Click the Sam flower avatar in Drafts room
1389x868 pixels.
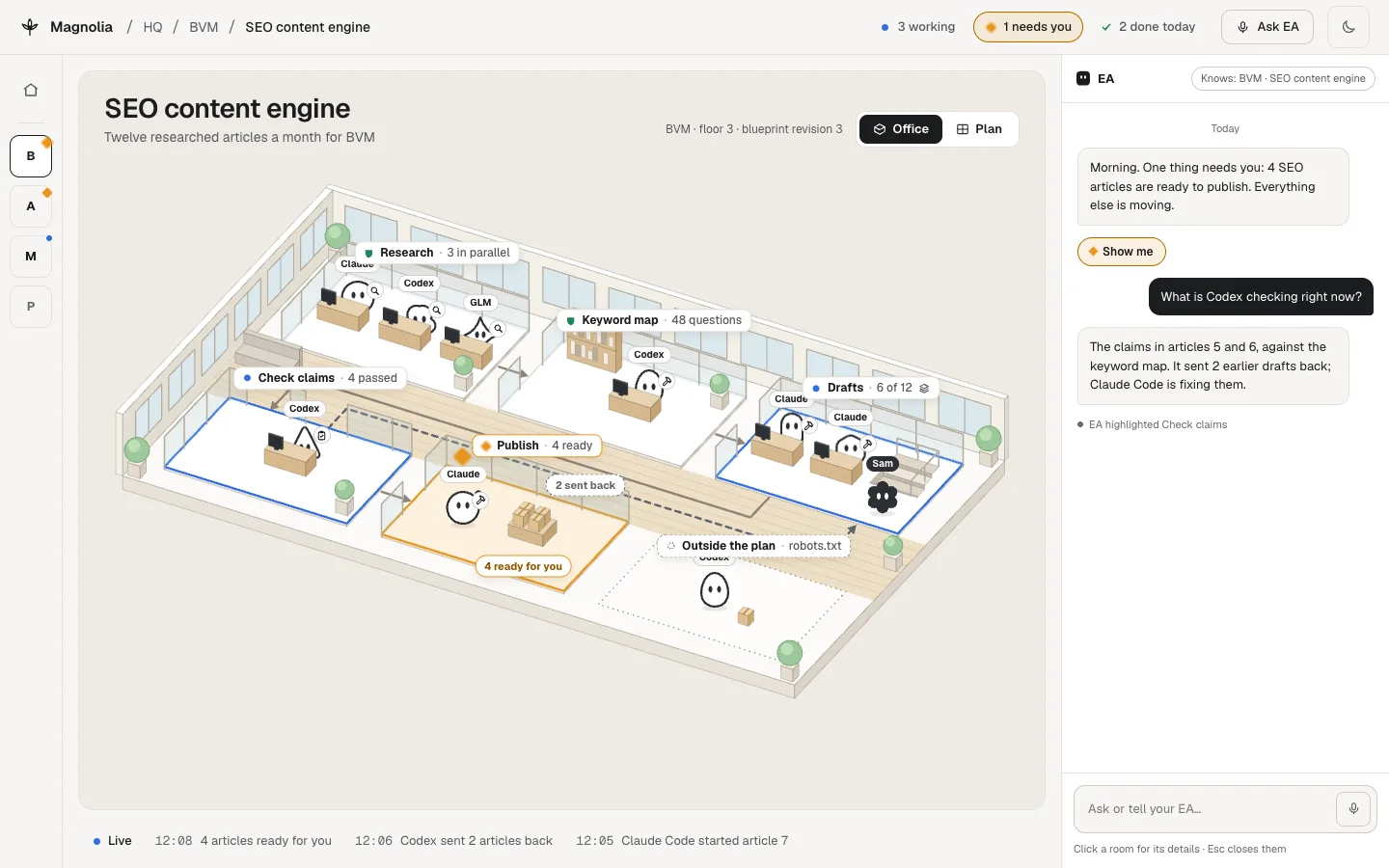click(882, 497)
